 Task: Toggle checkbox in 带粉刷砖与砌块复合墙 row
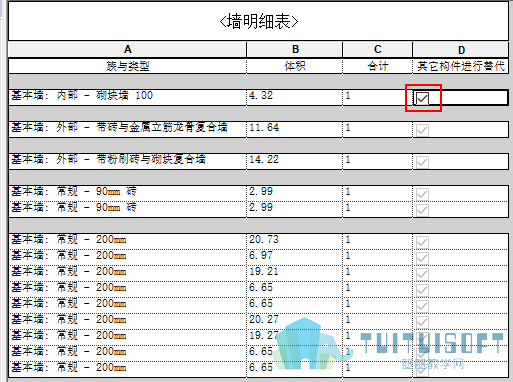[422, 162]
